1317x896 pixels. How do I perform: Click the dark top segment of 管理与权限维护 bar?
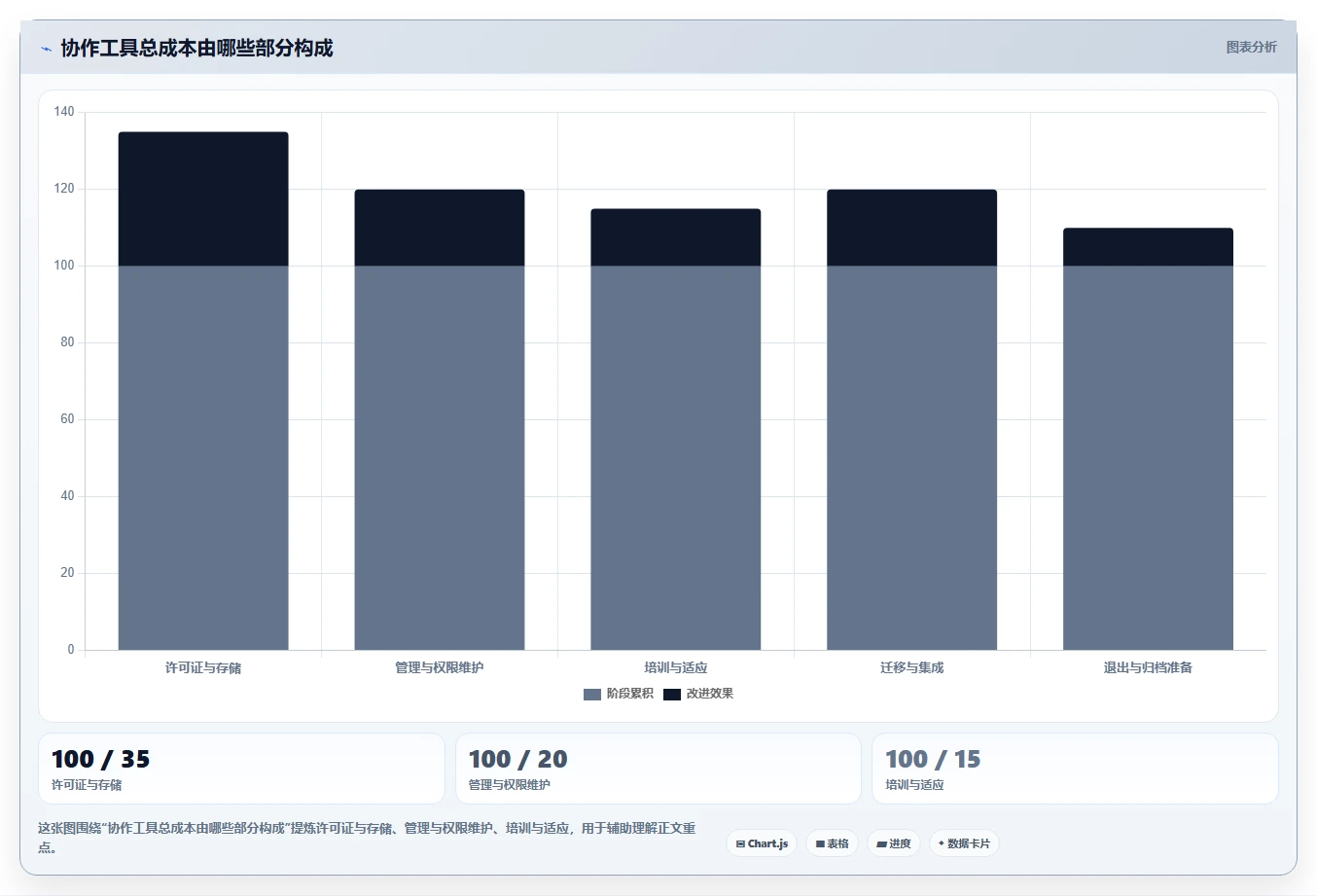pos(440,228)
